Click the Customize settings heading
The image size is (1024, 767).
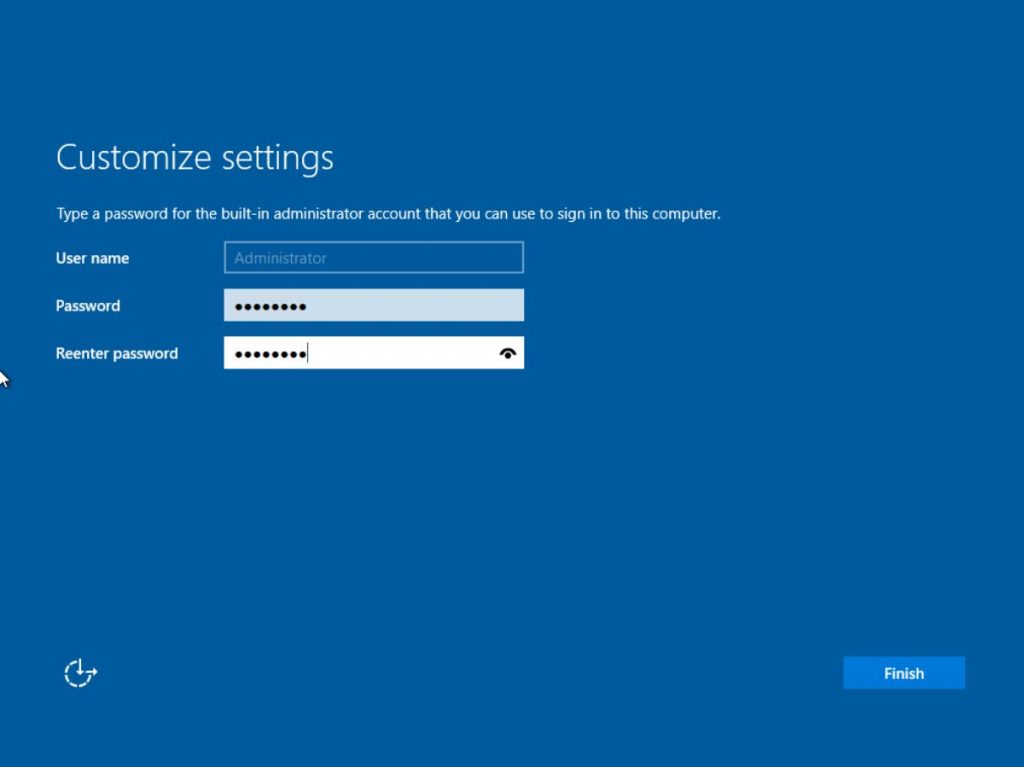(x=194, y=157)
